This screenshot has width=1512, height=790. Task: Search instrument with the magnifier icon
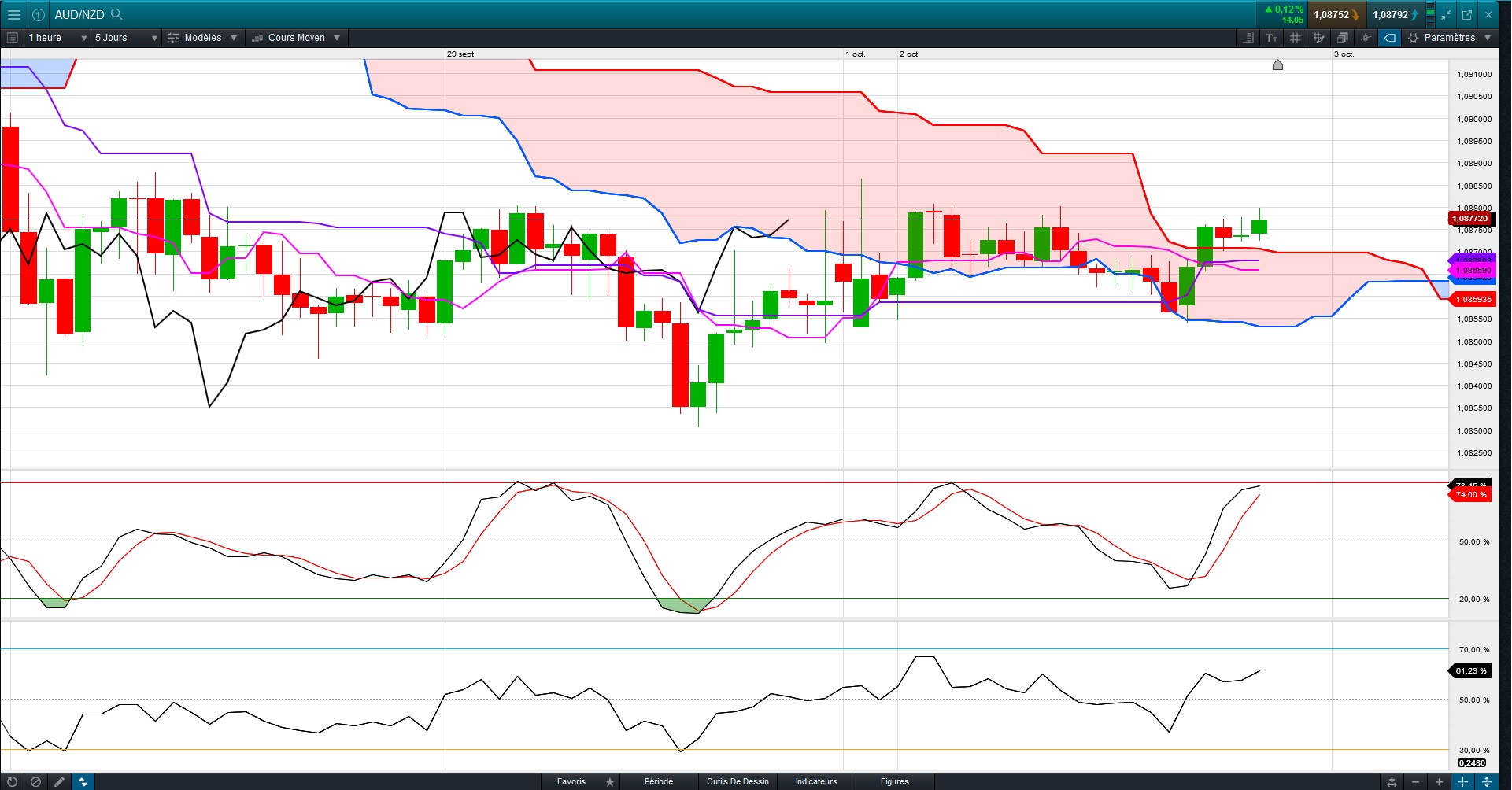116,14
